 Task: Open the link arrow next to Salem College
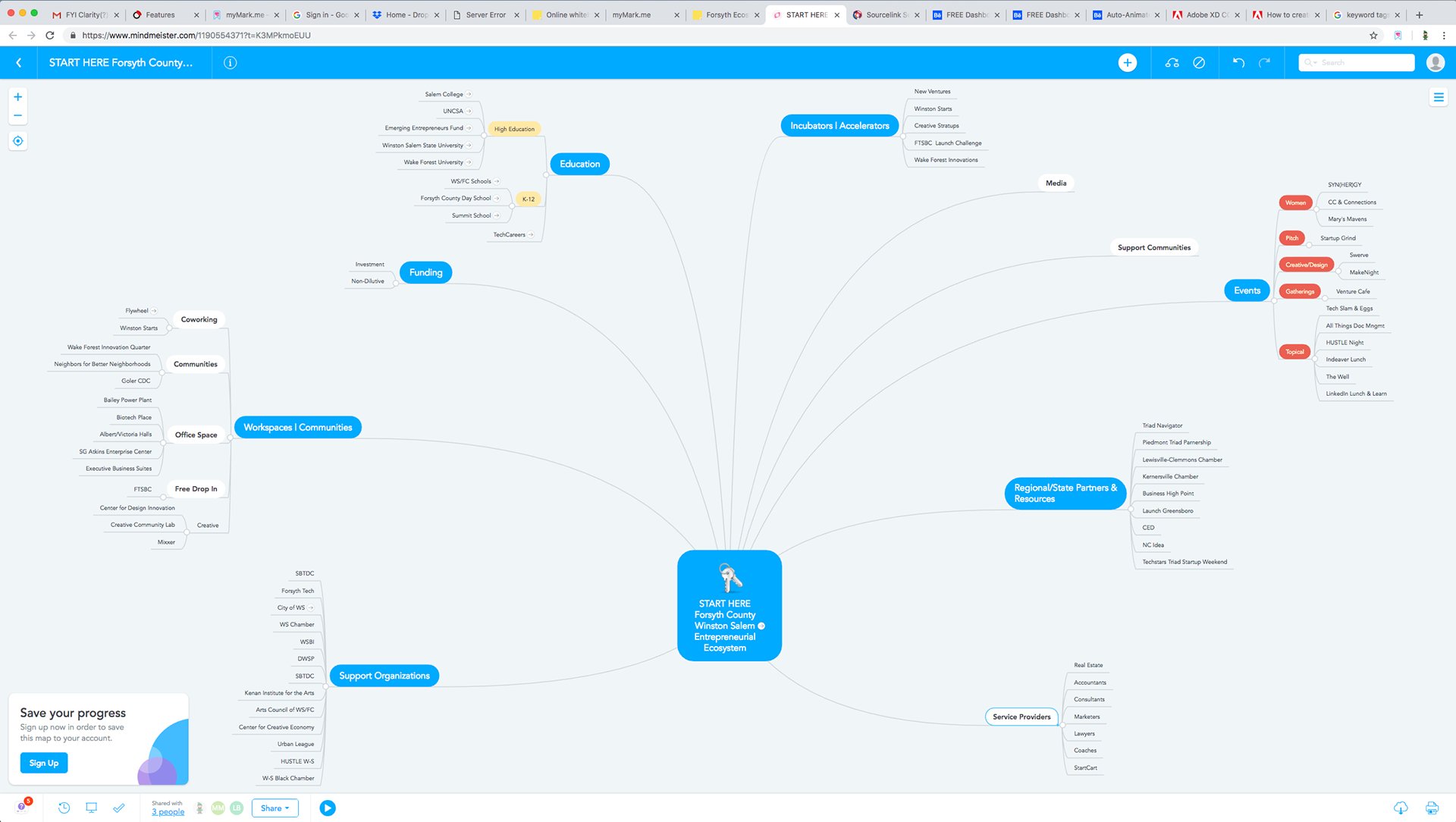tap(469, 94)
